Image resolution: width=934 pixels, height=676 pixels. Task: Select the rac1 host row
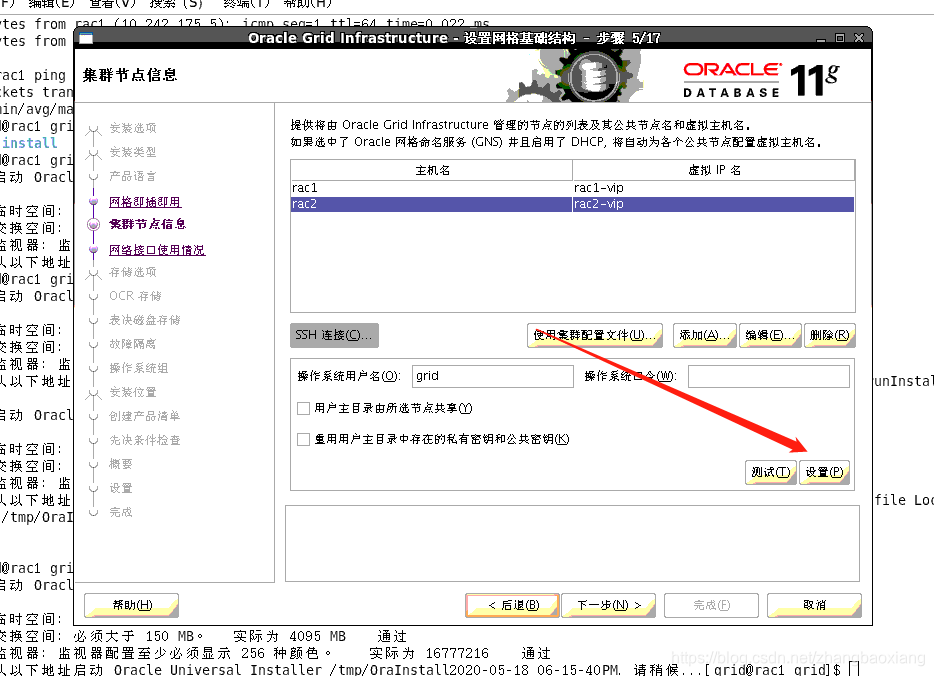click(x=432, y=188)
